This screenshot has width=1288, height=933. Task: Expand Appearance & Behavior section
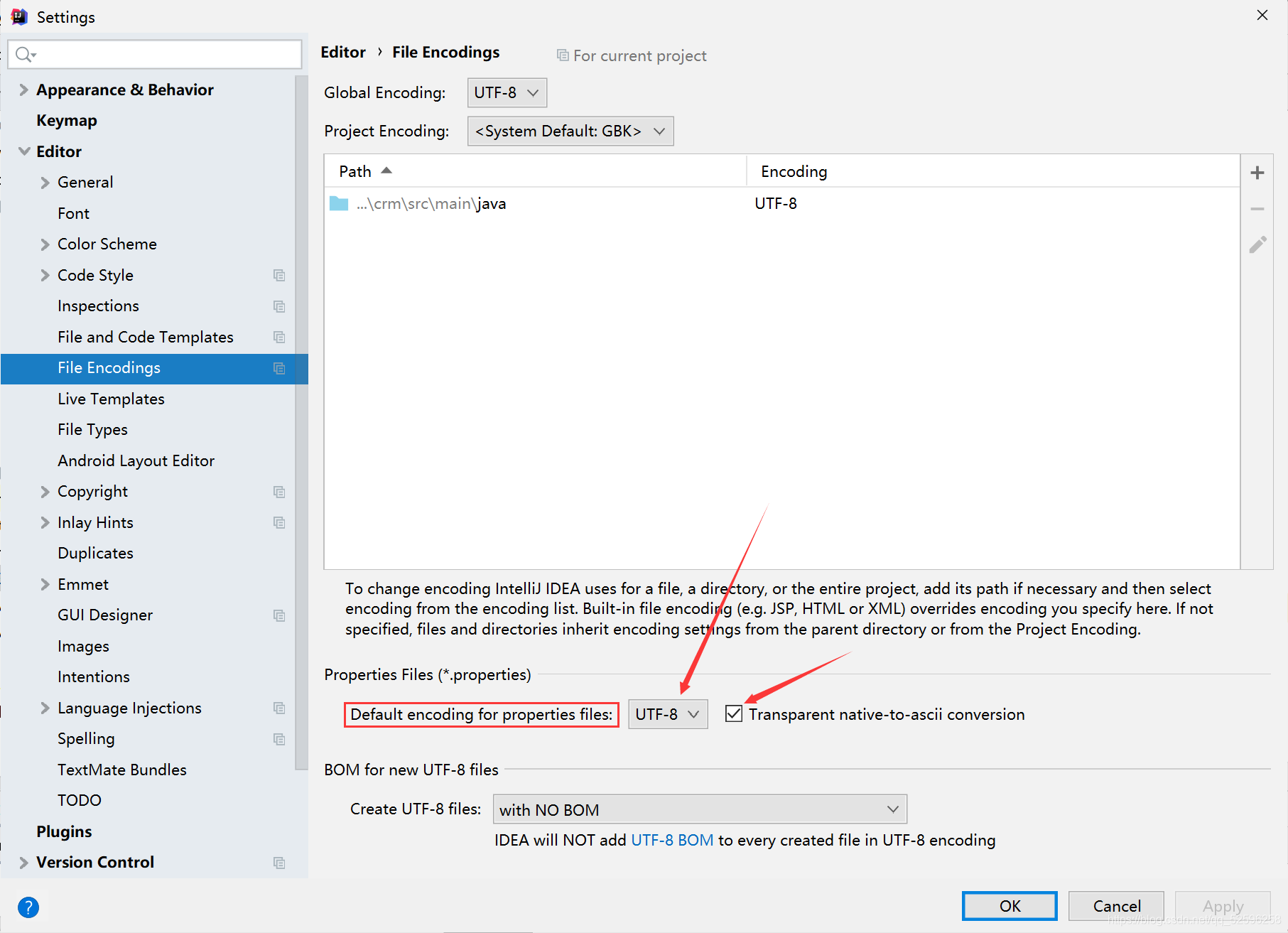[23, 90]
